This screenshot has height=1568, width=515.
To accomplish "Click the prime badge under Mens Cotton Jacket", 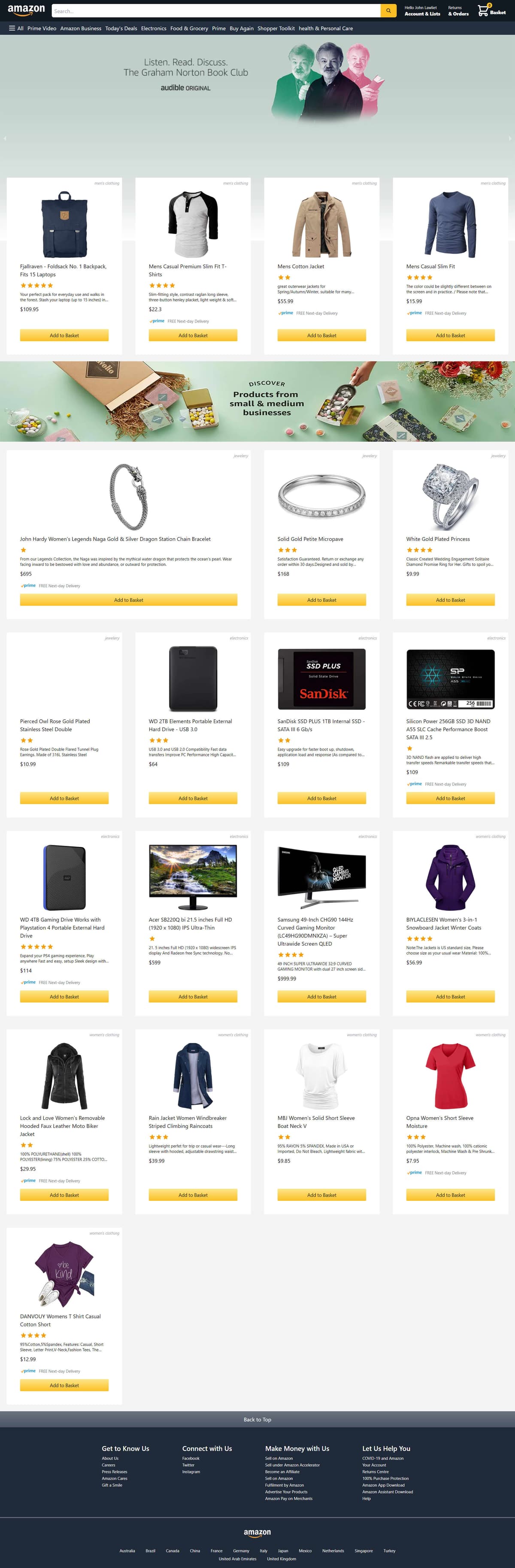I will [285, 313].
